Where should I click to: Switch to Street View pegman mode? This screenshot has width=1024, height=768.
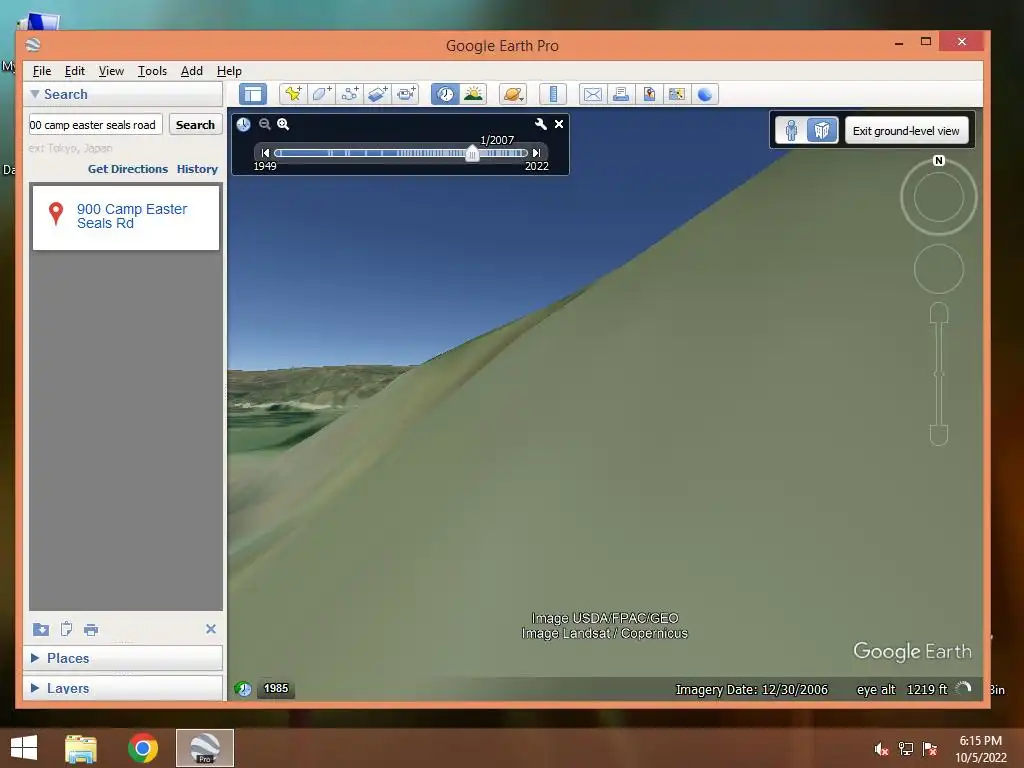pyautogui.click(x=792, y=131)
